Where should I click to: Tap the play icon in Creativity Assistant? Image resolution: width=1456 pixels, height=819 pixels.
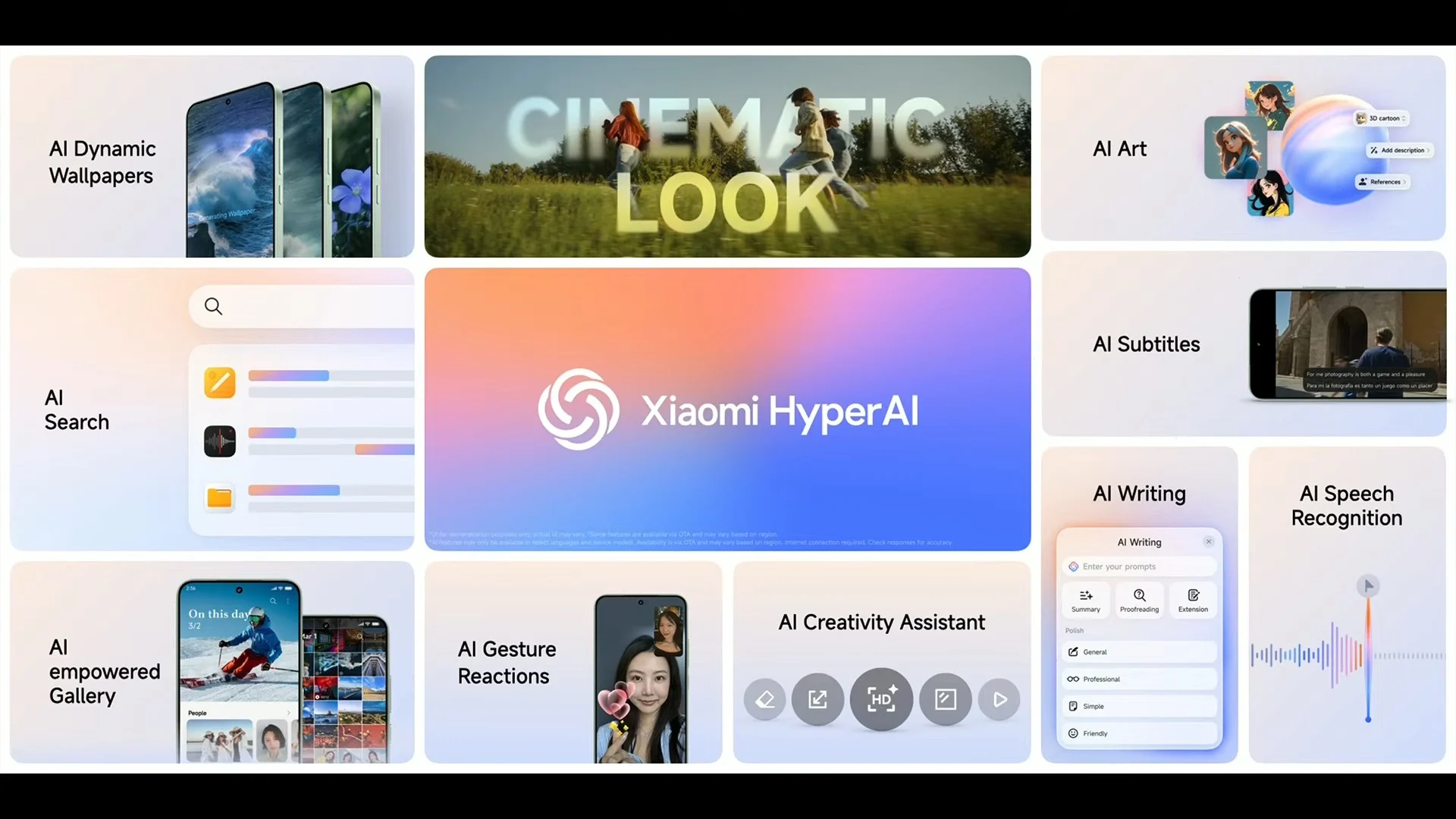point(999,699)
